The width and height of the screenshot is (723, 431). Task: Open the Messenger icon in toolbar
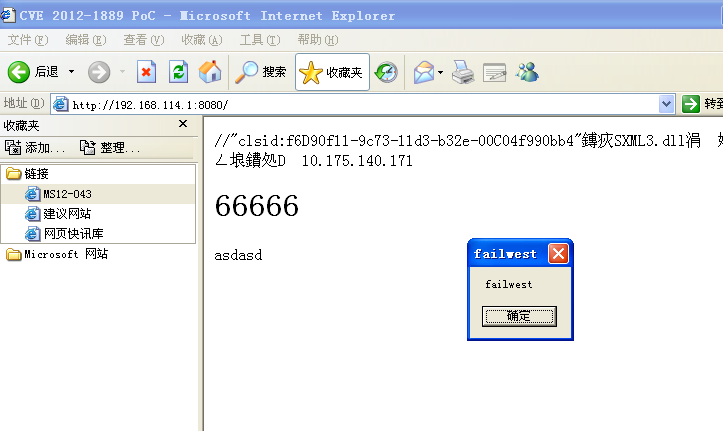coord(527,72)
